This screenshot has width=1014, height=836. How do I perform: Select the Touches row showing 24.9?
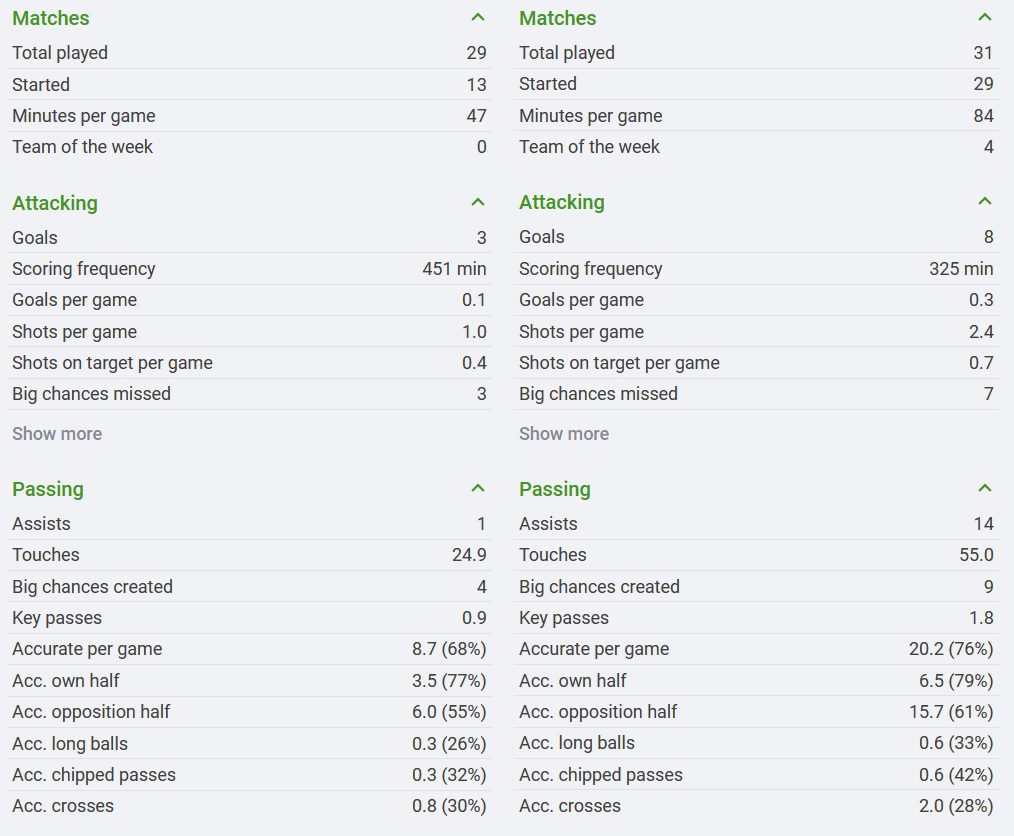pos(249,555)
